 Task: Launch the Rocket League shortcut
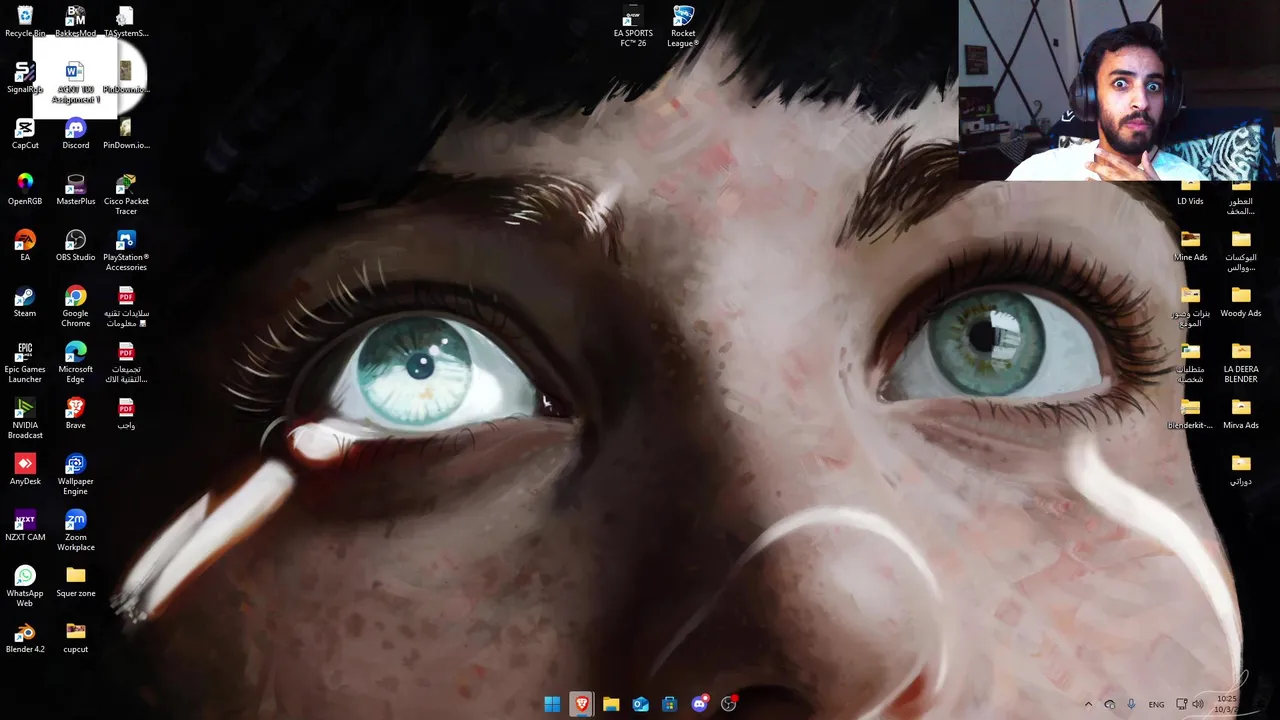pos(683,26)
